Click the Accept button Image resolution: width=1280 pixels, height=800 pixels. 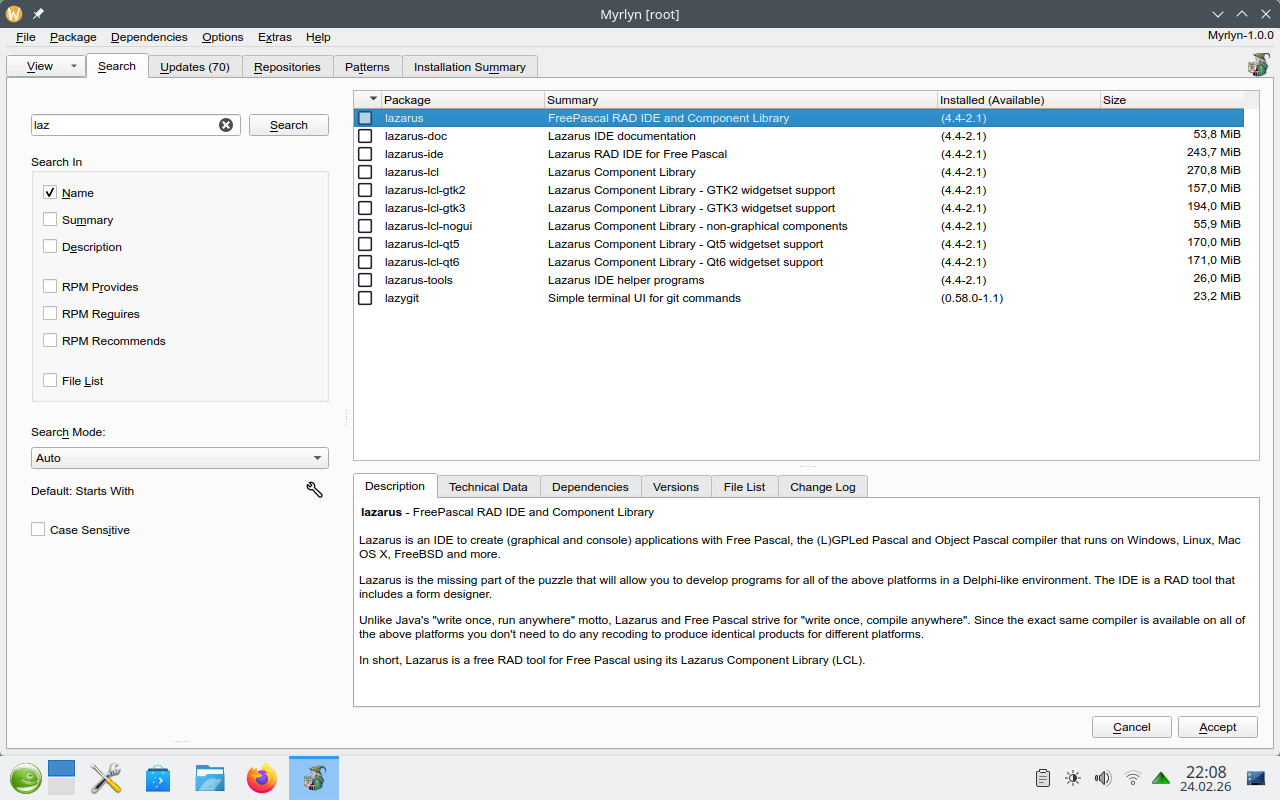point(1217,727)
